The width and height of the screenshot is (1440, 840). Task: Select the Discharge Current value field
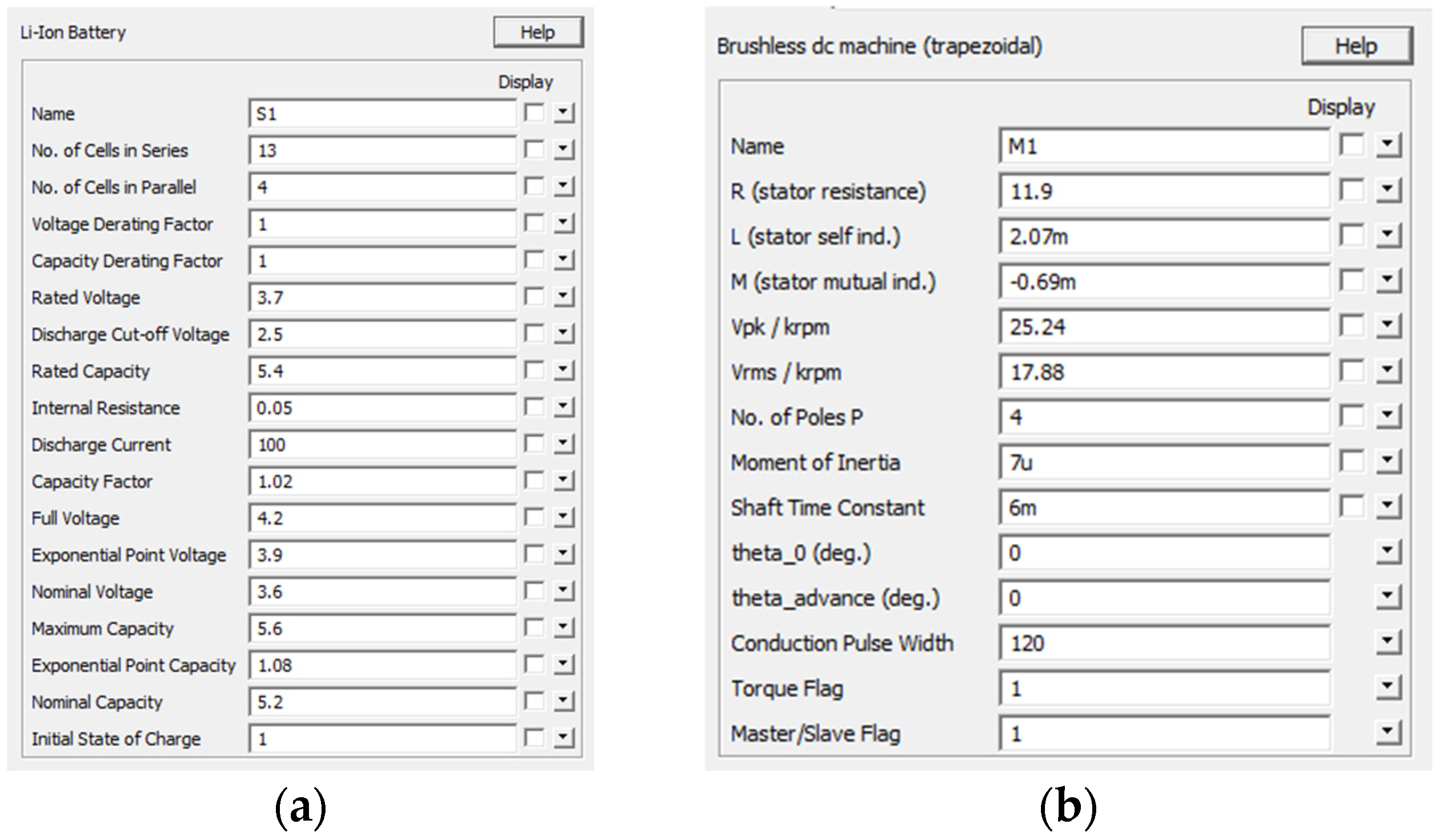click(x=382, y=445)
